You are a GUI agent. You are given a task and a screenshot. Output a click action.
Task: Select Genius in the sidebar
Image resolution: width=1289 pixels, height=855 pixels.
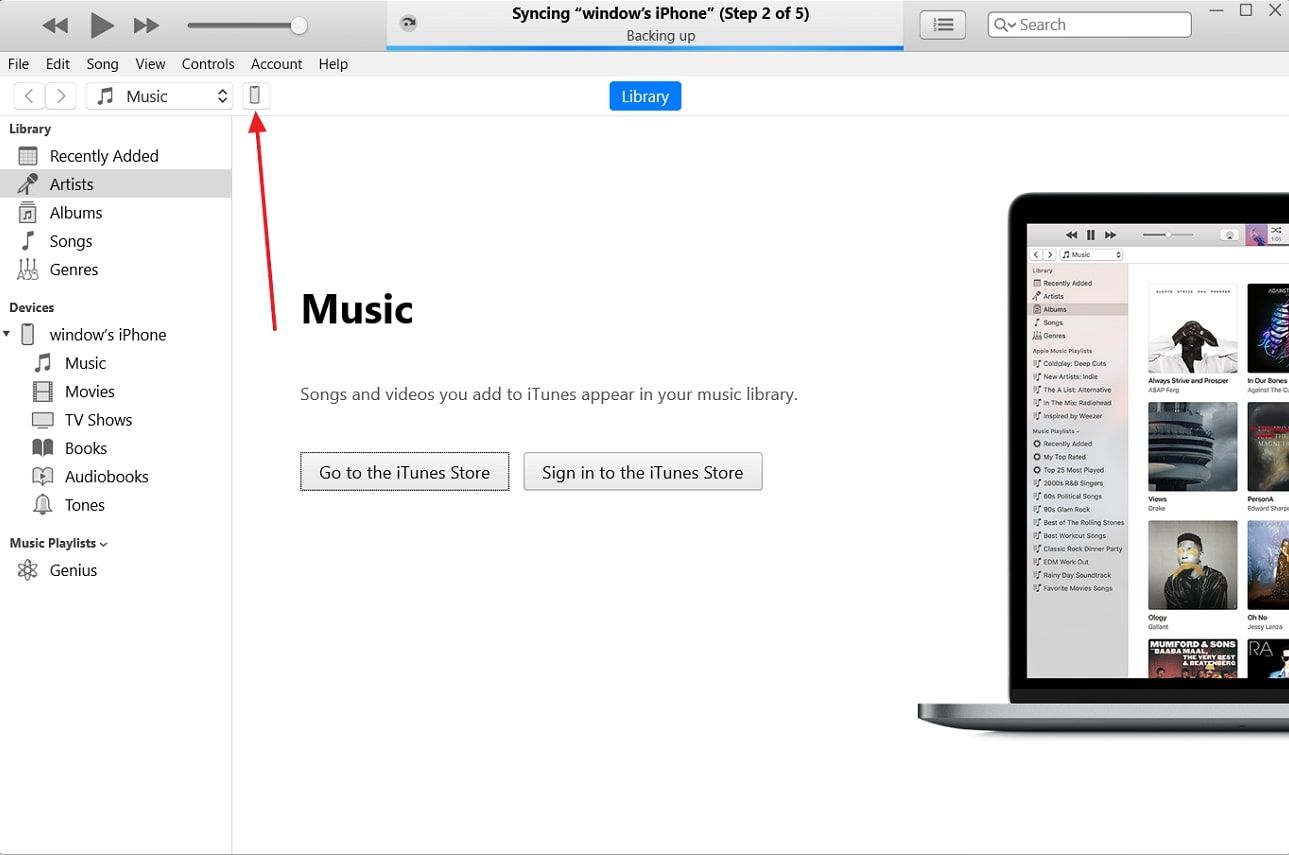pyautogui.click(x=73, y=570)
